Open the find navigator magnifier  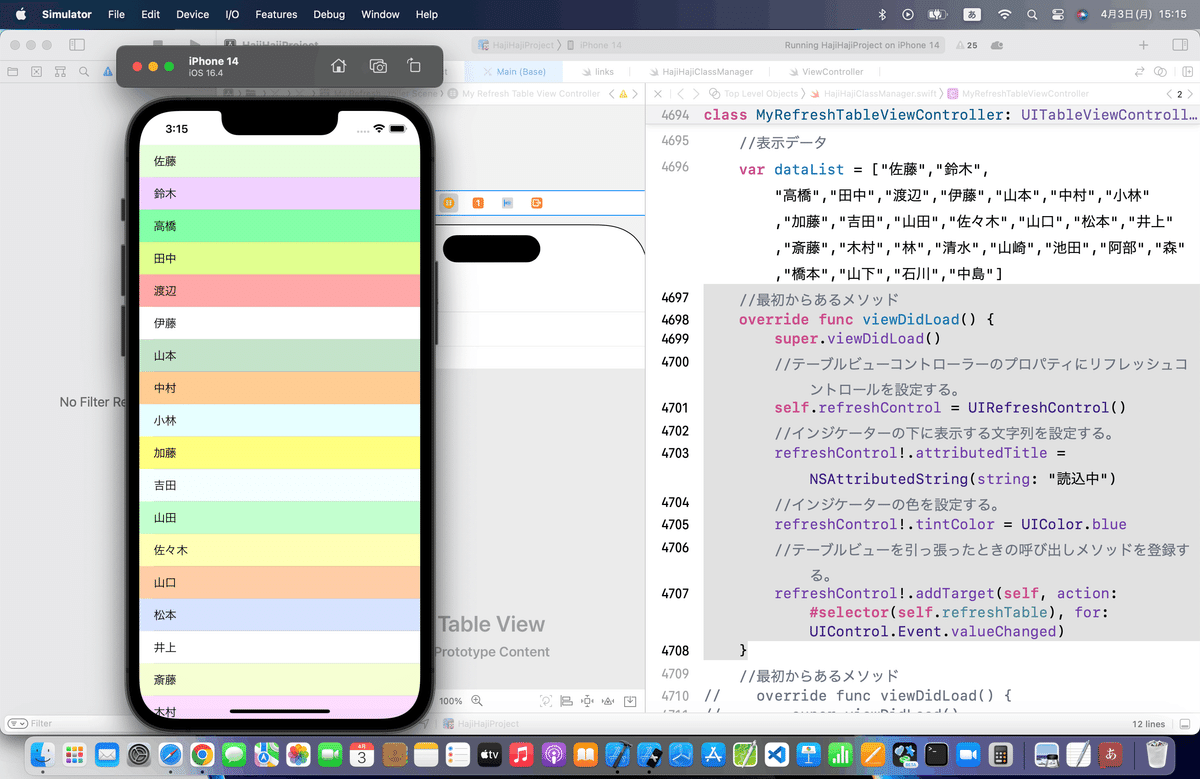(x=84, y=72)
